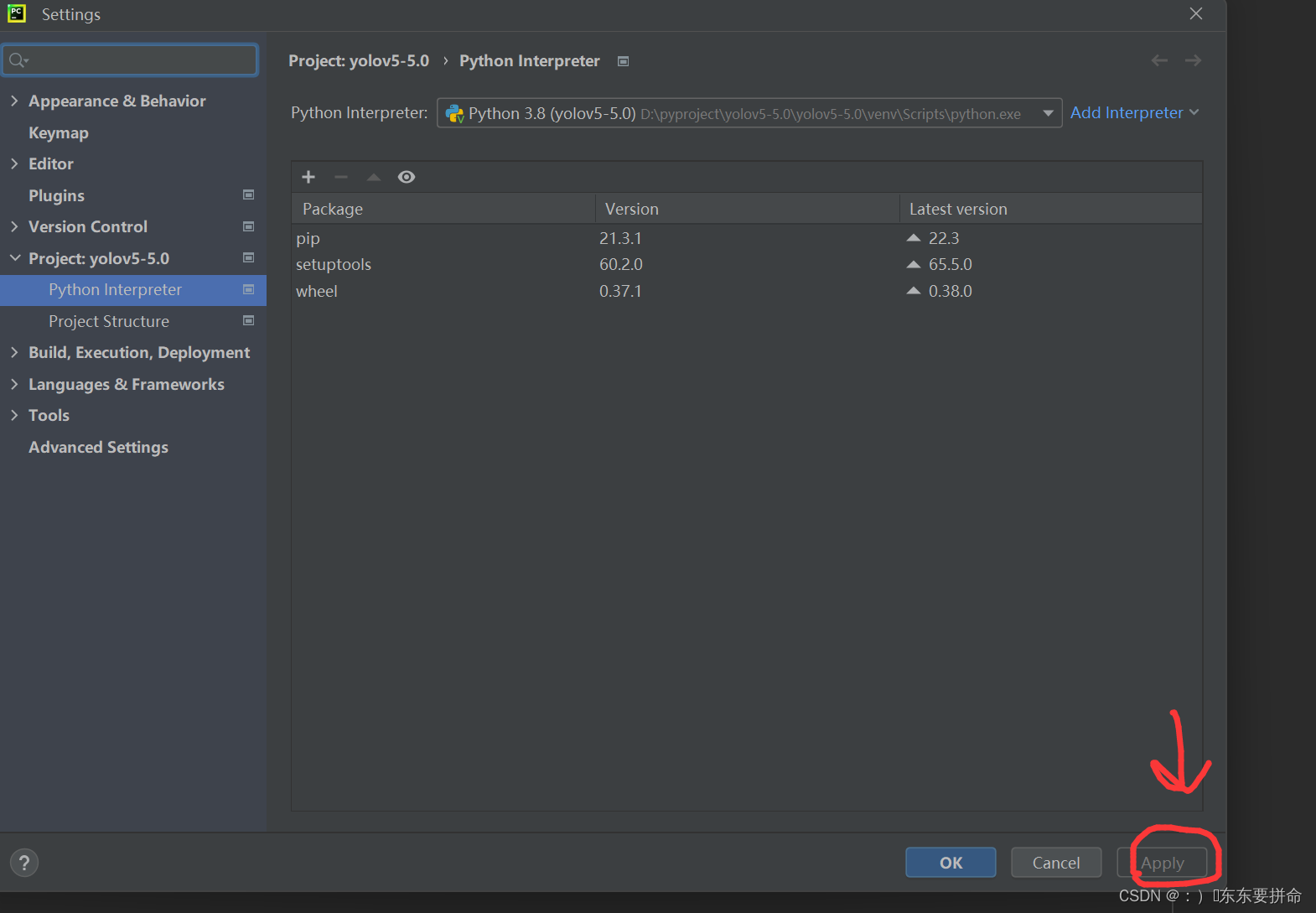1316x913 pixels.
Task: Collapse the Project: yolov5-5.0 section
Action: pos(14,258)
